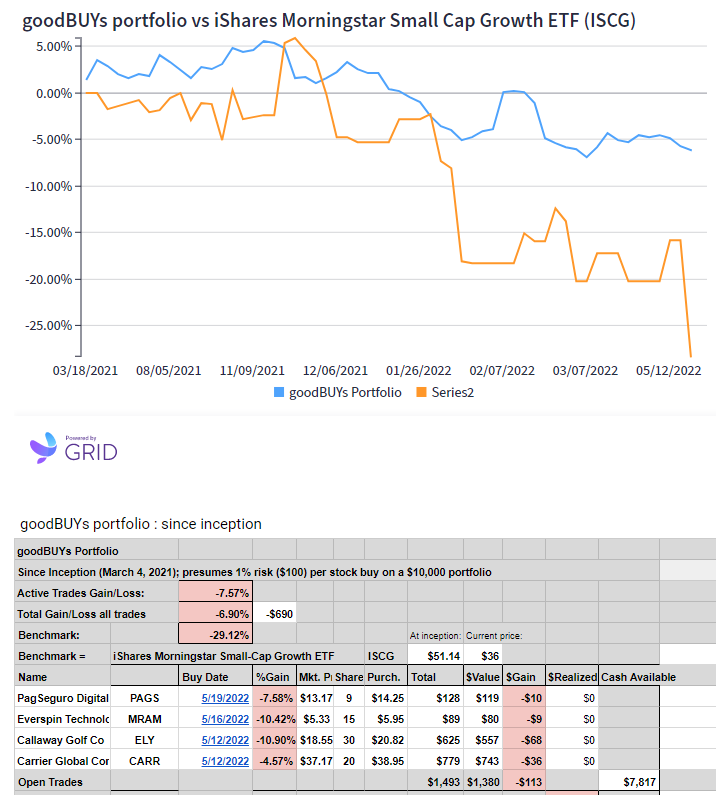Viewport: 716px width, 795px height.
Task: Click the Cash Available column header
Action: 638,677
